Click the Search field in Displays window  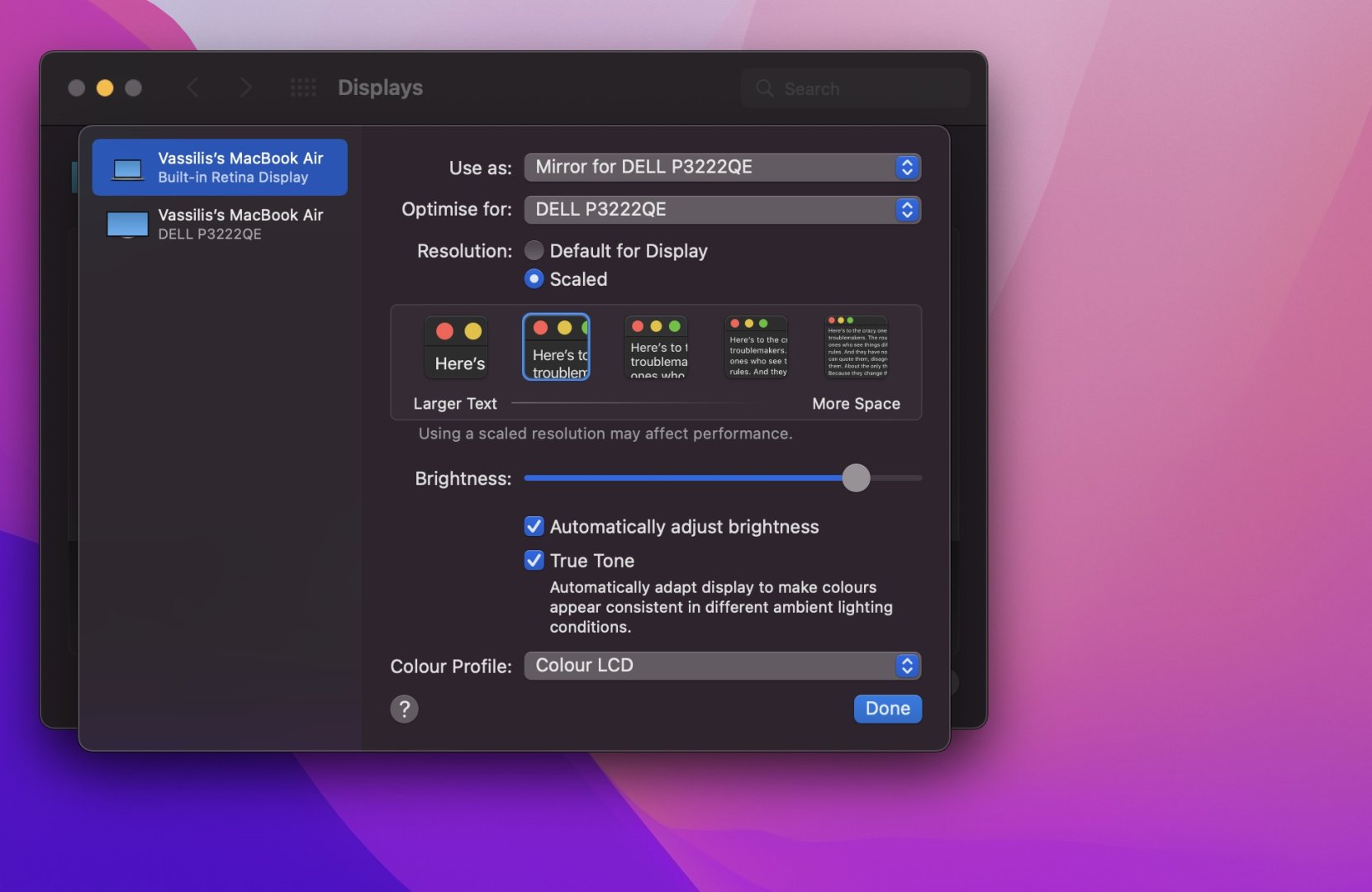[856, 88]
